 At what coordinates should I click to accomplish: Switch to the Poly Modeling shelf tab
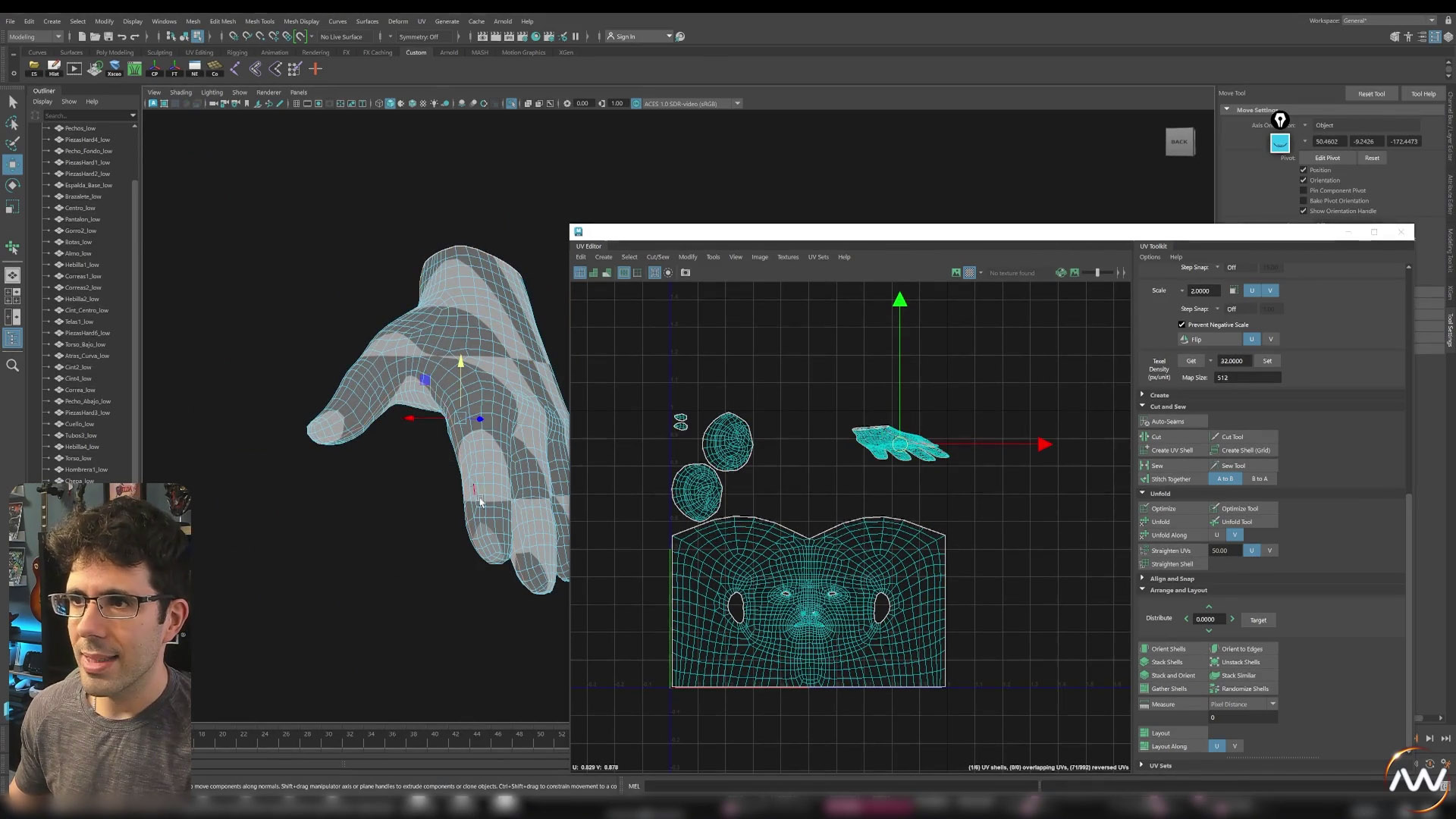115,52
